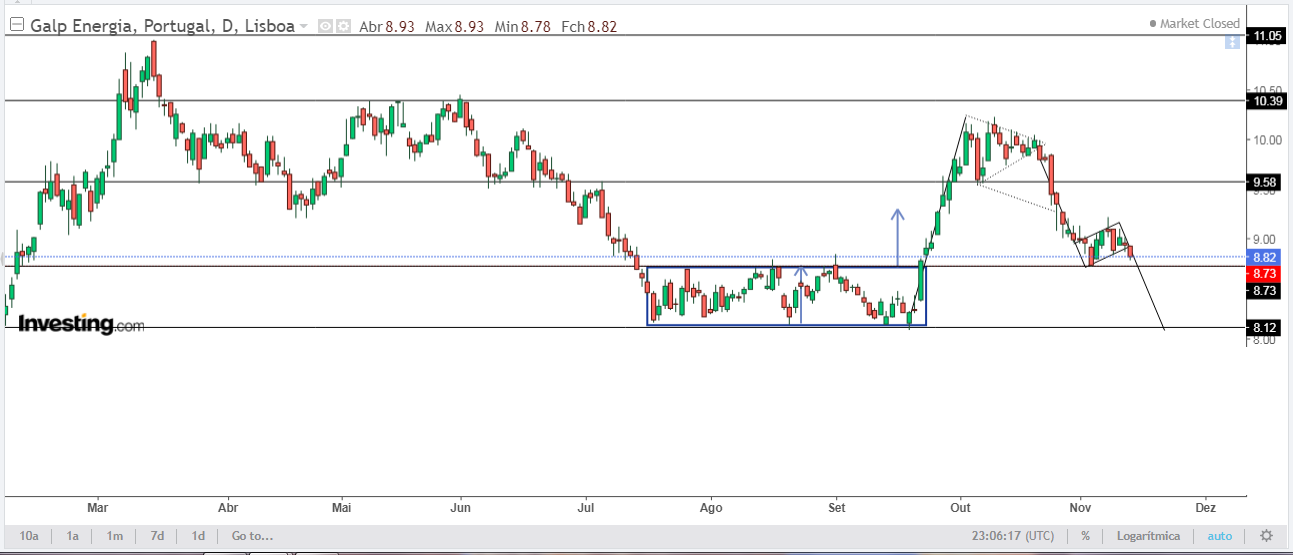Open series settings gear beside symbol title
This screenshot has height=555, width=1293.
pos(342,26)
